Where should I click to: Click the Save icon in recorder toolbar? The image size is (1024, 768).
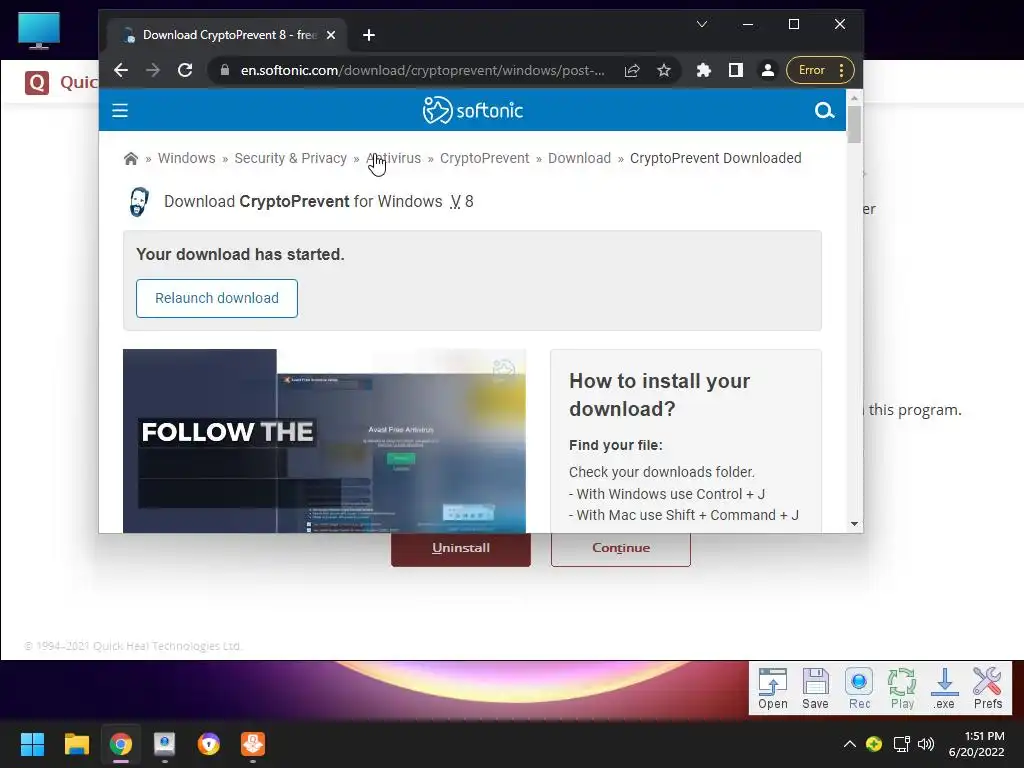pos(815,688)
